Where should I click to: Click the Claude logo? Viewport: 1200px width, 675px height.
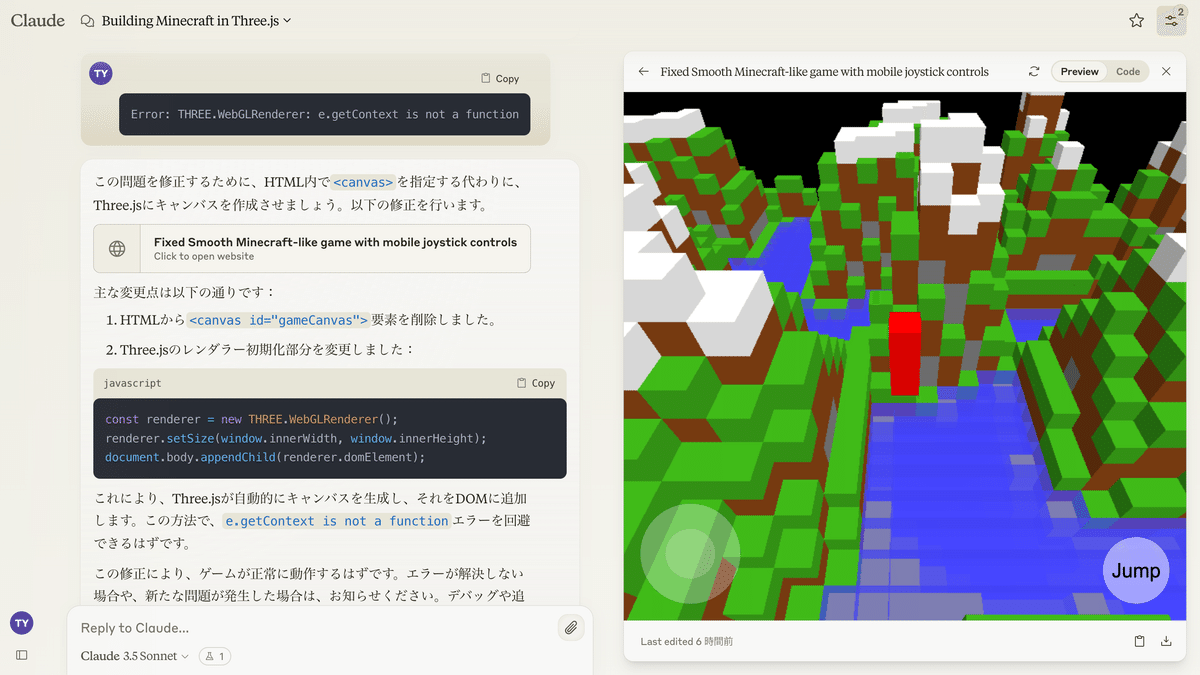click(x=38, y=20)
